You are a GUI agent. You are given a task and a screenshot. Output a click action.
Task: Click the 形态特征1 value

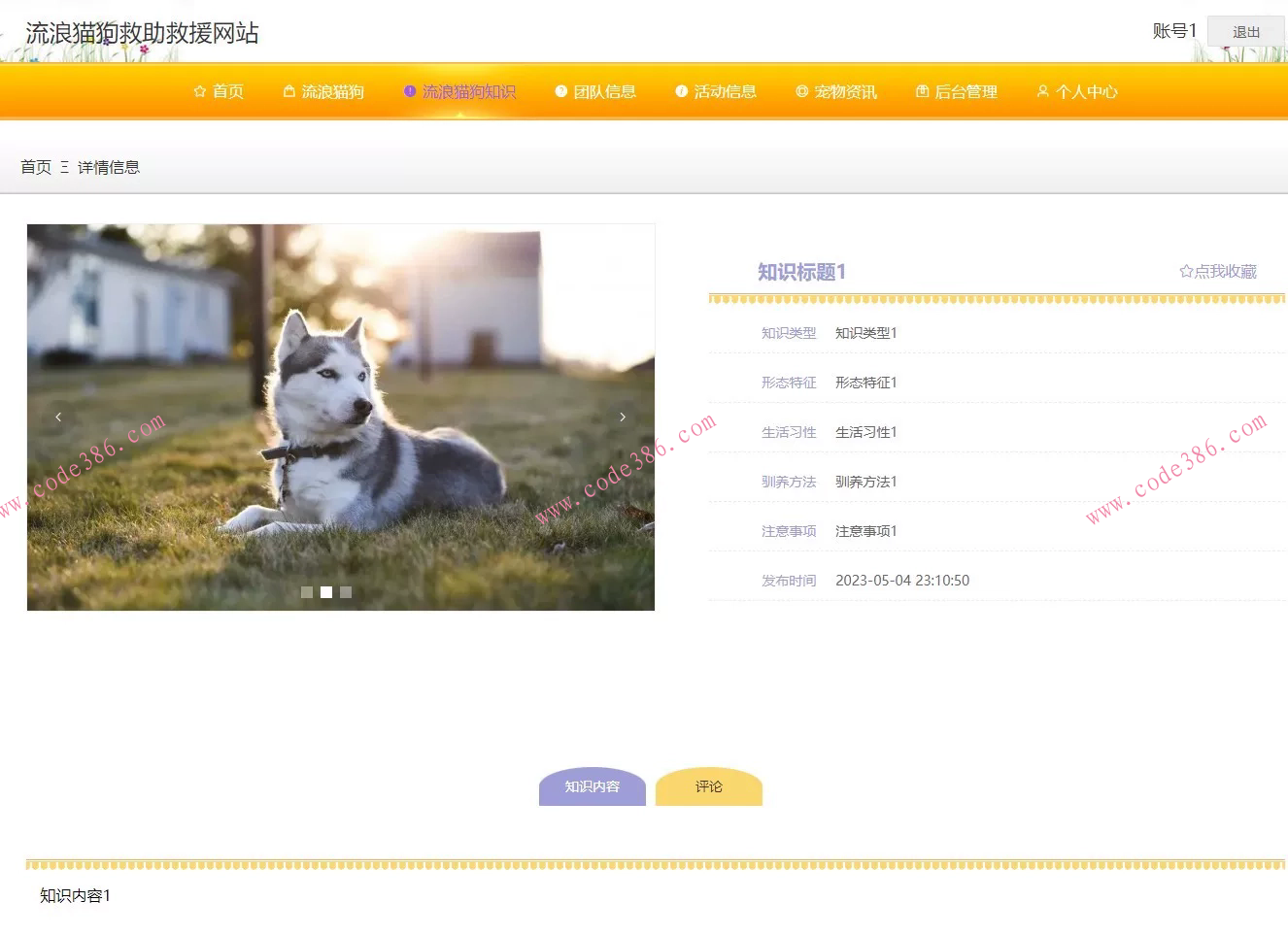tap(866, 383)
